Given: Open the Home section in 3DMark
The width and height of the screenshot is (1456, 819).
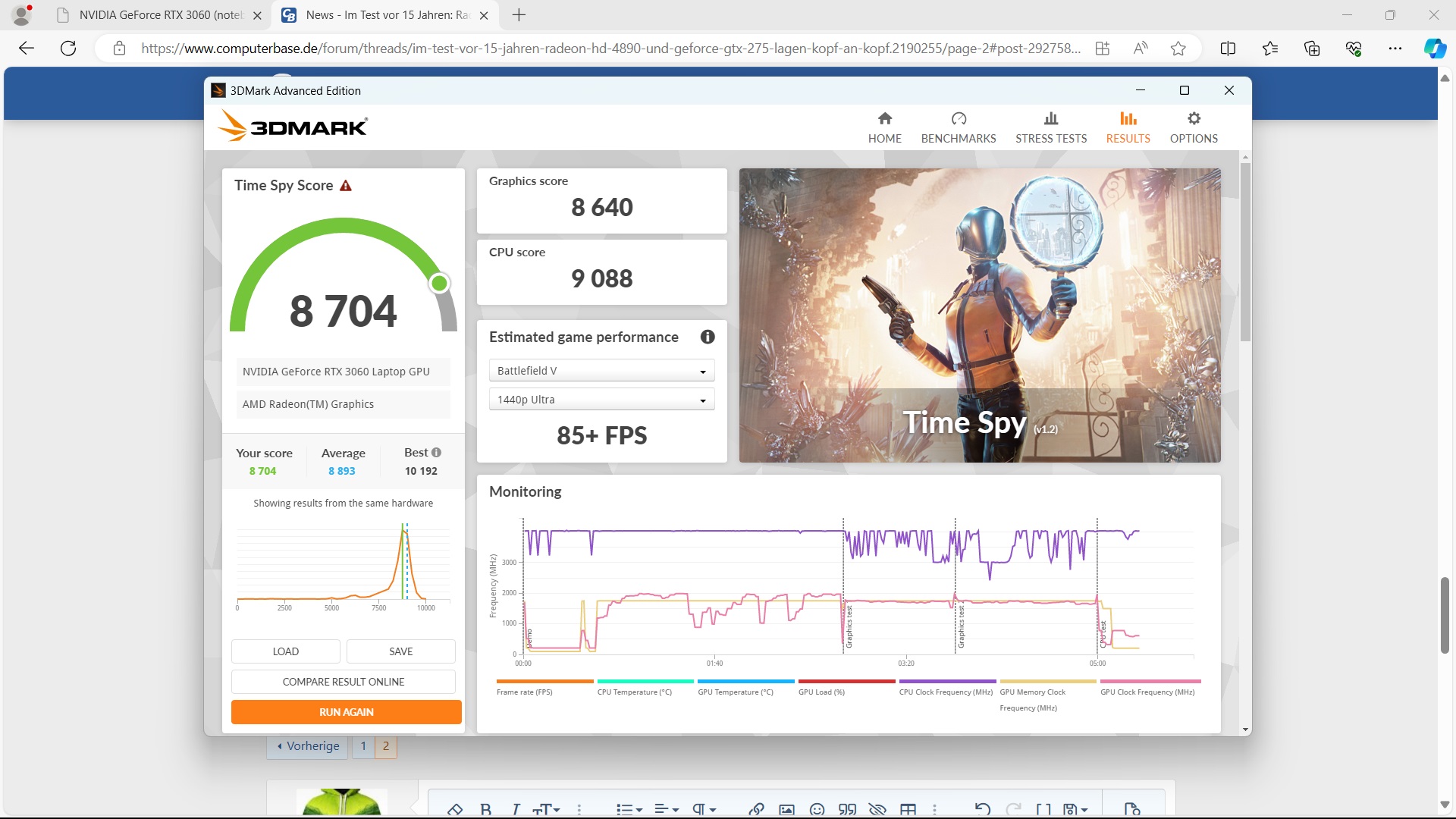Looking at the screenshot, I should [x=884, y=127].
